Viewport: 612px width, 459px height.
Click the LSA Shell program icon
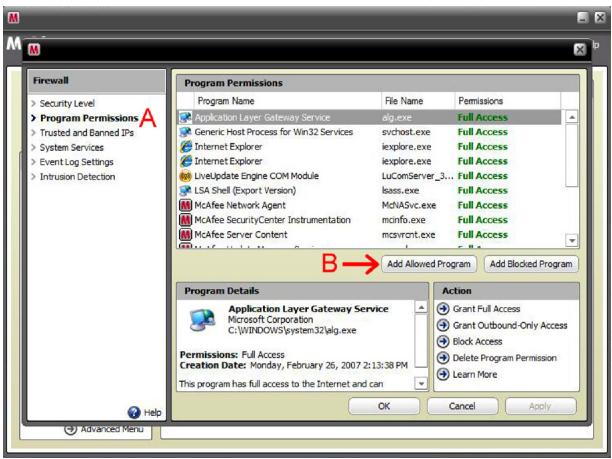185,190
